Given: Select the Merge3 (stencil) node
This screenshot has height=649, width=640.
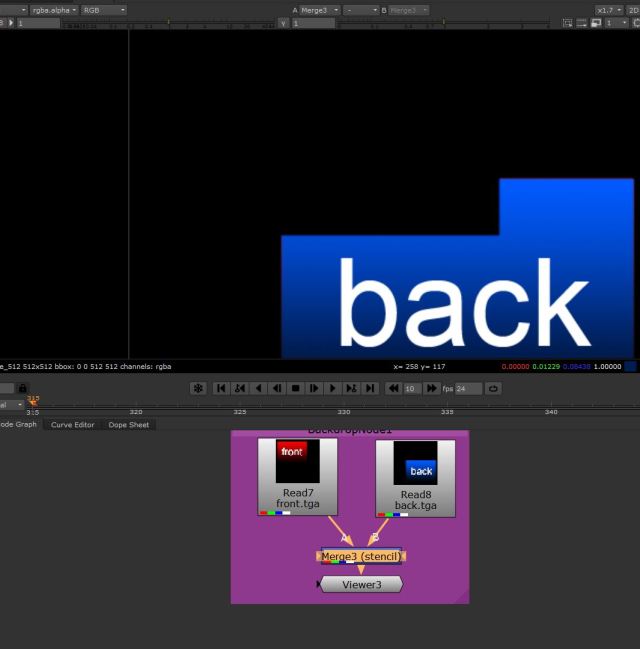Looking at the screenshot, I should pyautogui.click(x=362, y=556).
